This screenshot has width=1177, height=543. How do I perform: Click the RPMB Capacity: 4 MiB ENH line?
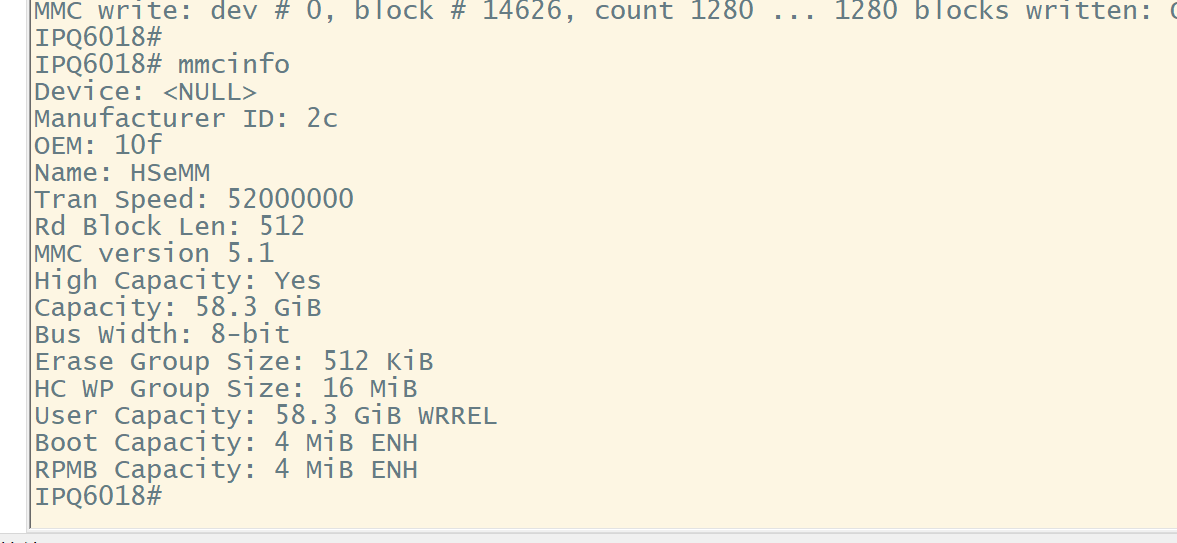tap(226, 469)
